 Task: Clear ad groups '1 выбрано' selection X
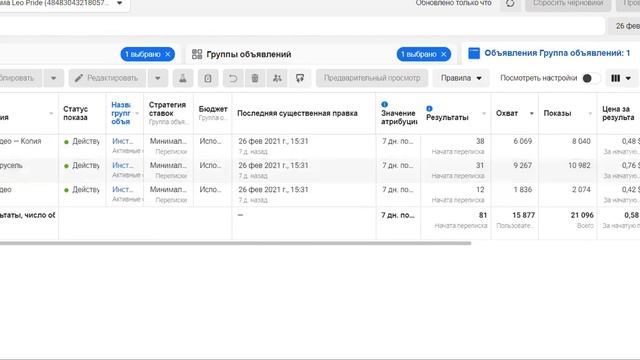coord(444,54)
